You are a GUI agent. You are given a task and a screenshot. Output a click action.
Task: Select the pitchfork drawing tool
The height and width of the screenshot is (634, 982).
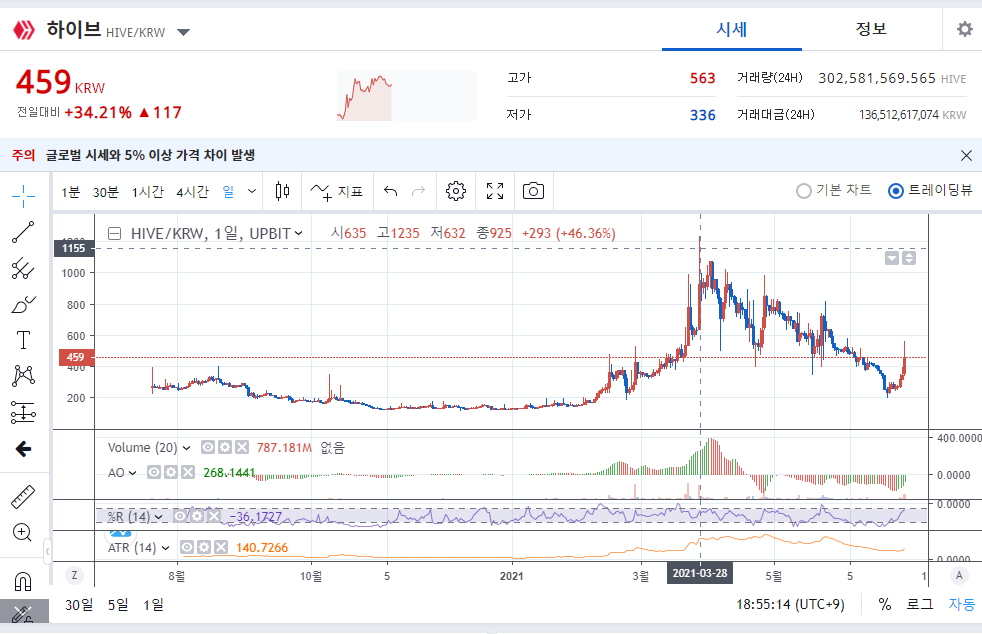coord(23,268)
